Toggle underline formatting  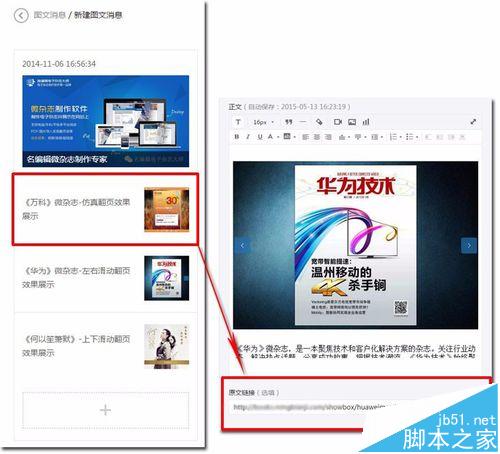click(x=260, y=137)
